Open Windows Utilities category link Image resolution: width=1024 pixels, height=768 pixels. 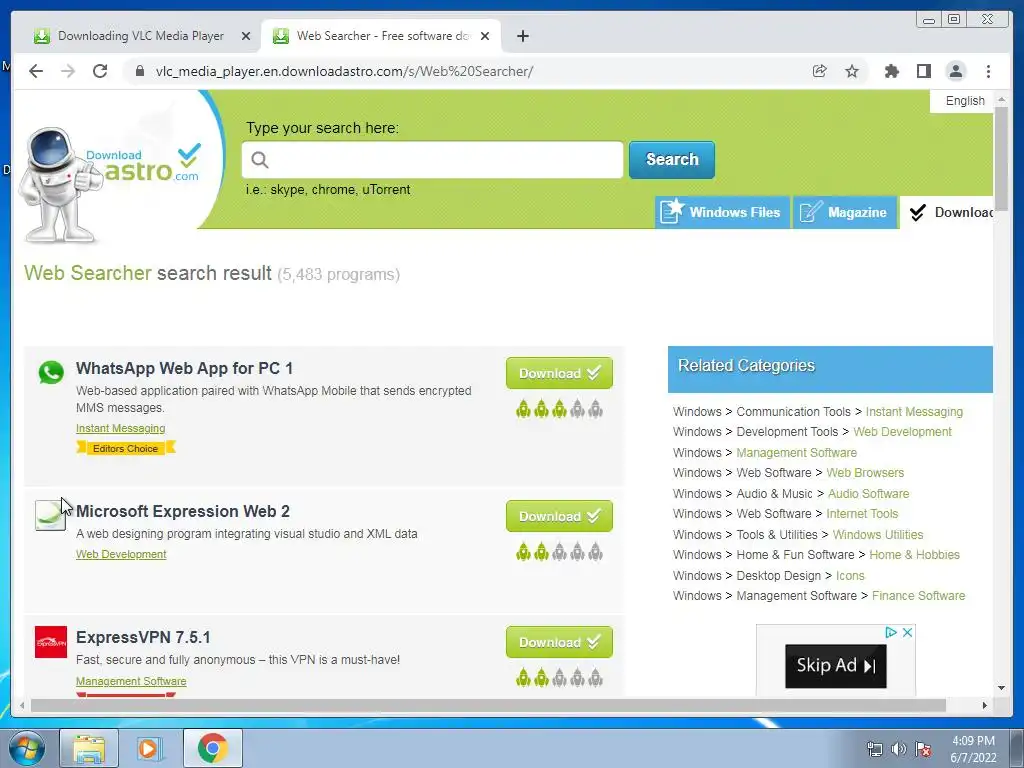tap(877, 534)
